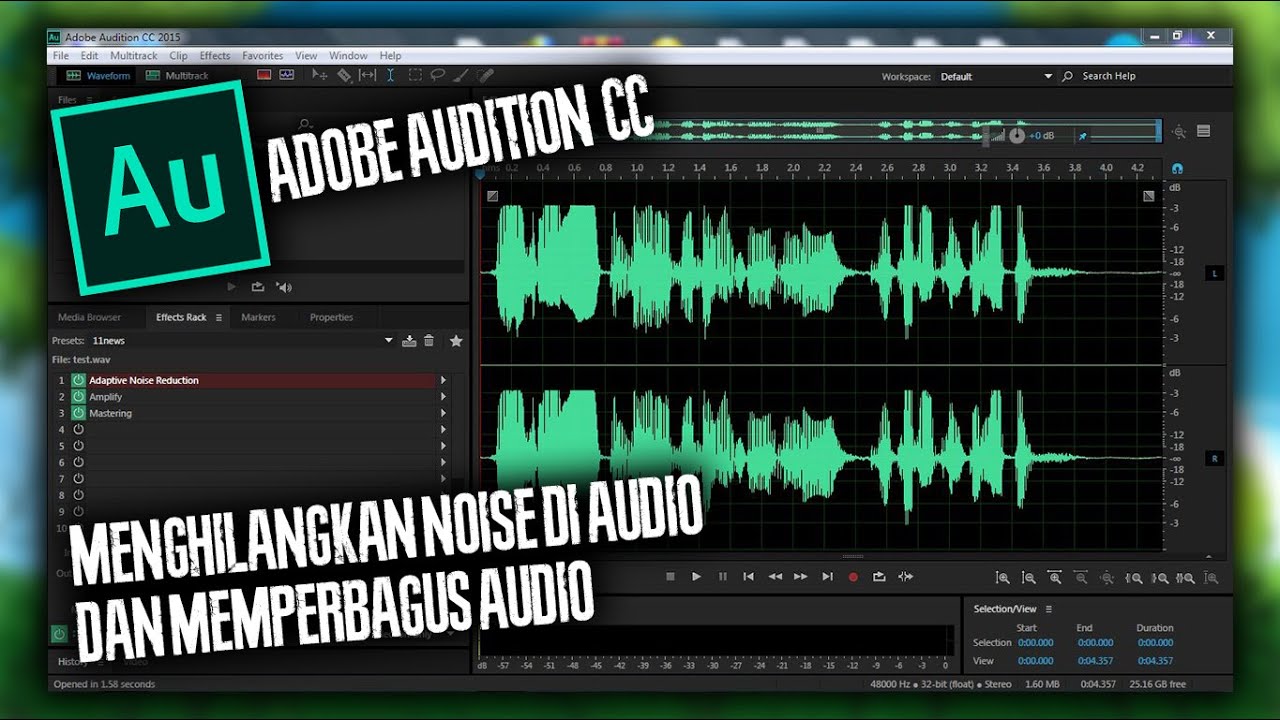Toggle power for the Amplify effect
The image size is (1280, 720).
[x=78, y=397]
